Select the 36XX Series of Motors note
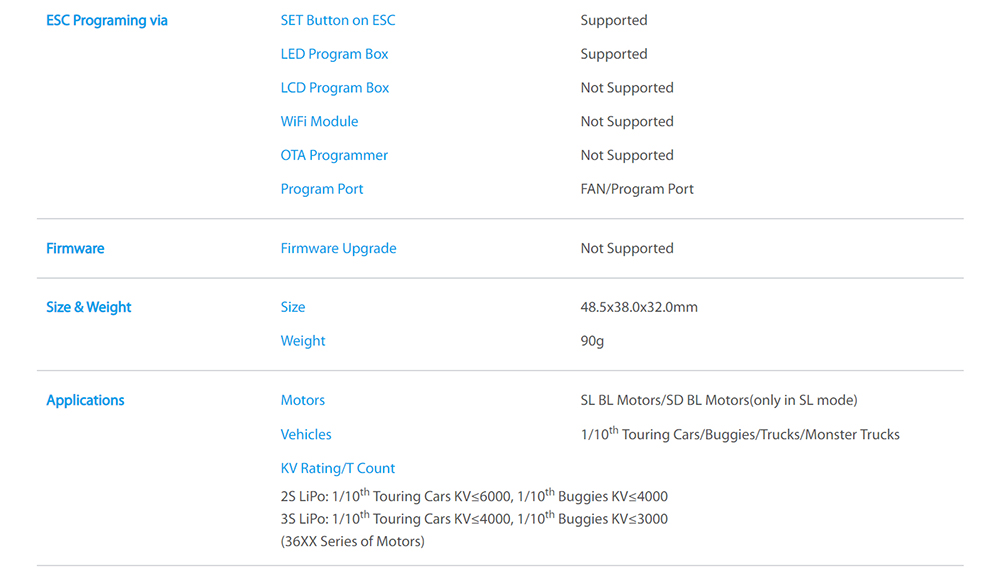 pos(353,542)
